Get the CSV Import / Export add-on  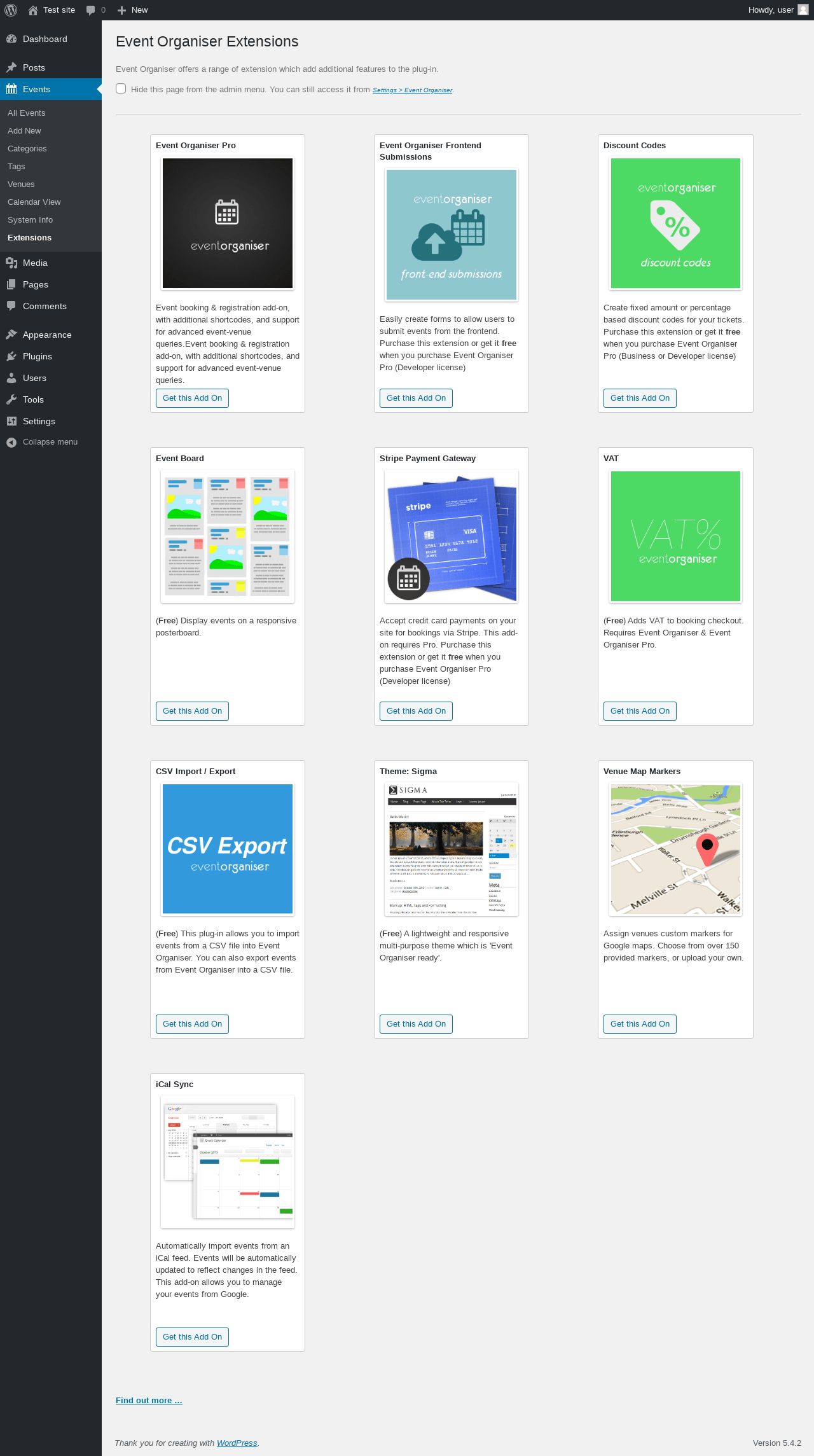click(192, 1024)
